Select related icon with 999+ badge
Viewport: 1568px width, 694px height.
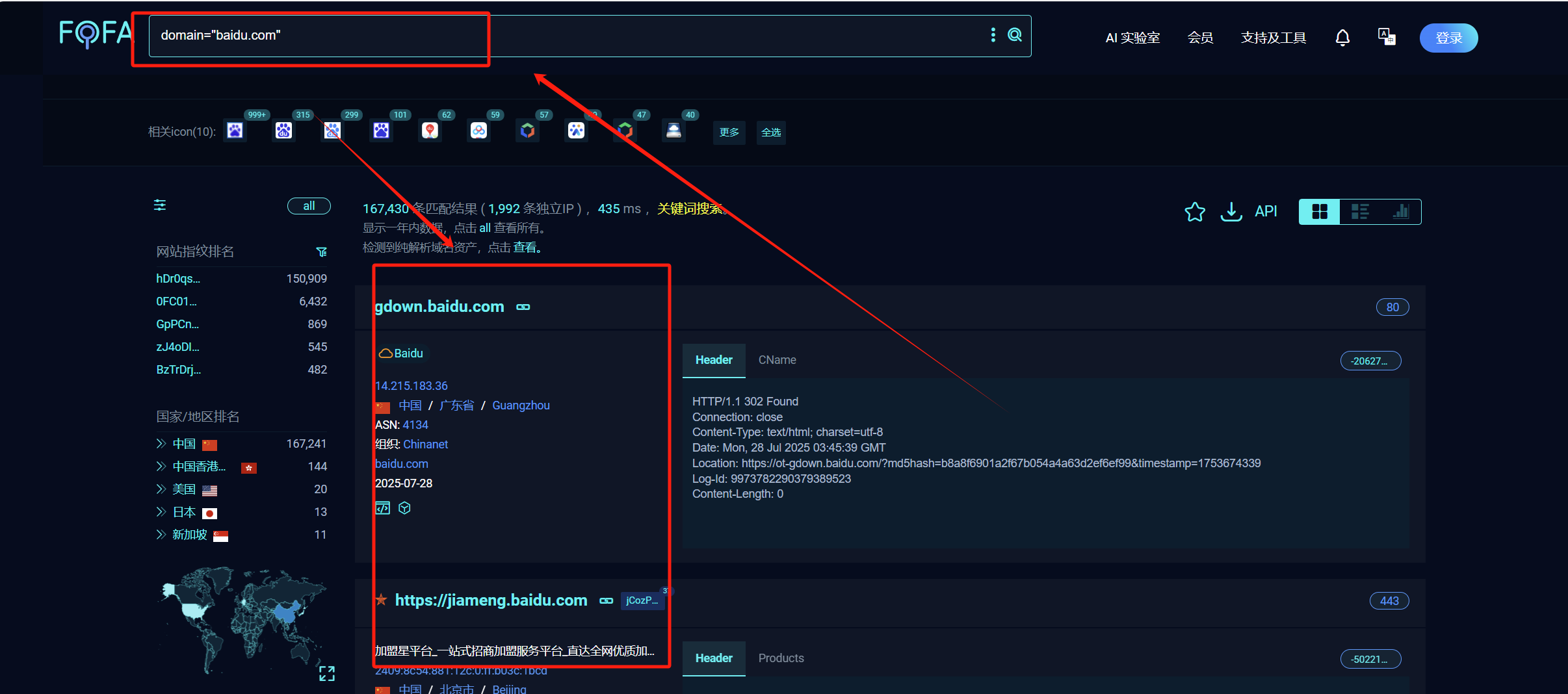click(x=235, y=131)
